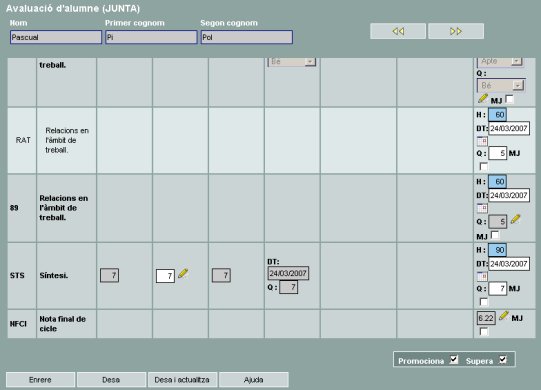Check MJ box in Nota final de cicle row
This screenshot has height=390, width=541.
point(484,332)
